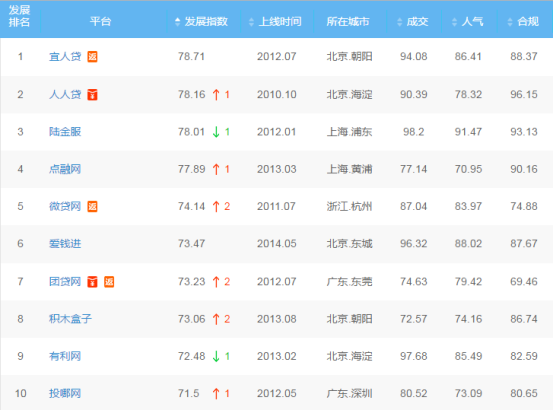554x411 pixels.
Task: Click transaction score 97.68
Action: [x=414, y=356]
